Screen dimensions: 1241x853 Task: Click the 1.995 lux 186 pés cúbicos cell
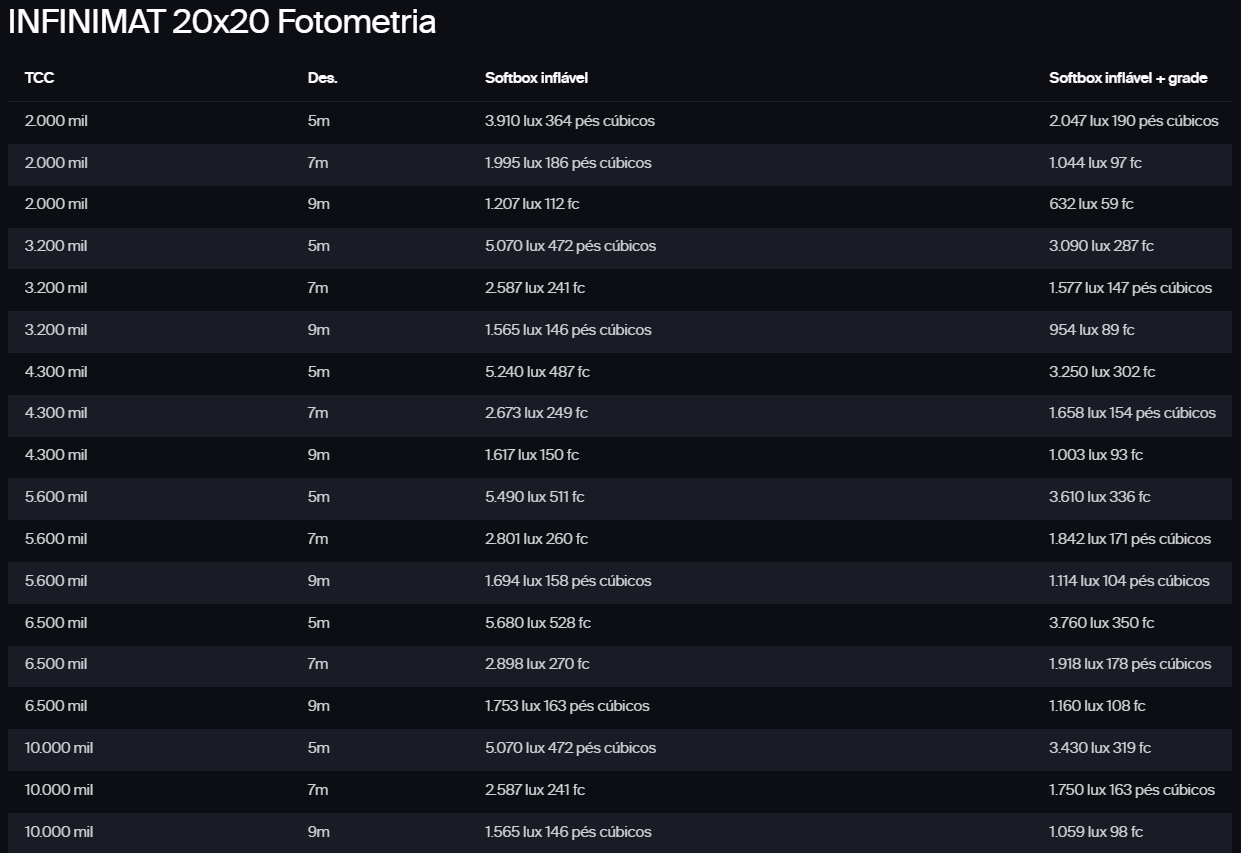pos(568,163)
